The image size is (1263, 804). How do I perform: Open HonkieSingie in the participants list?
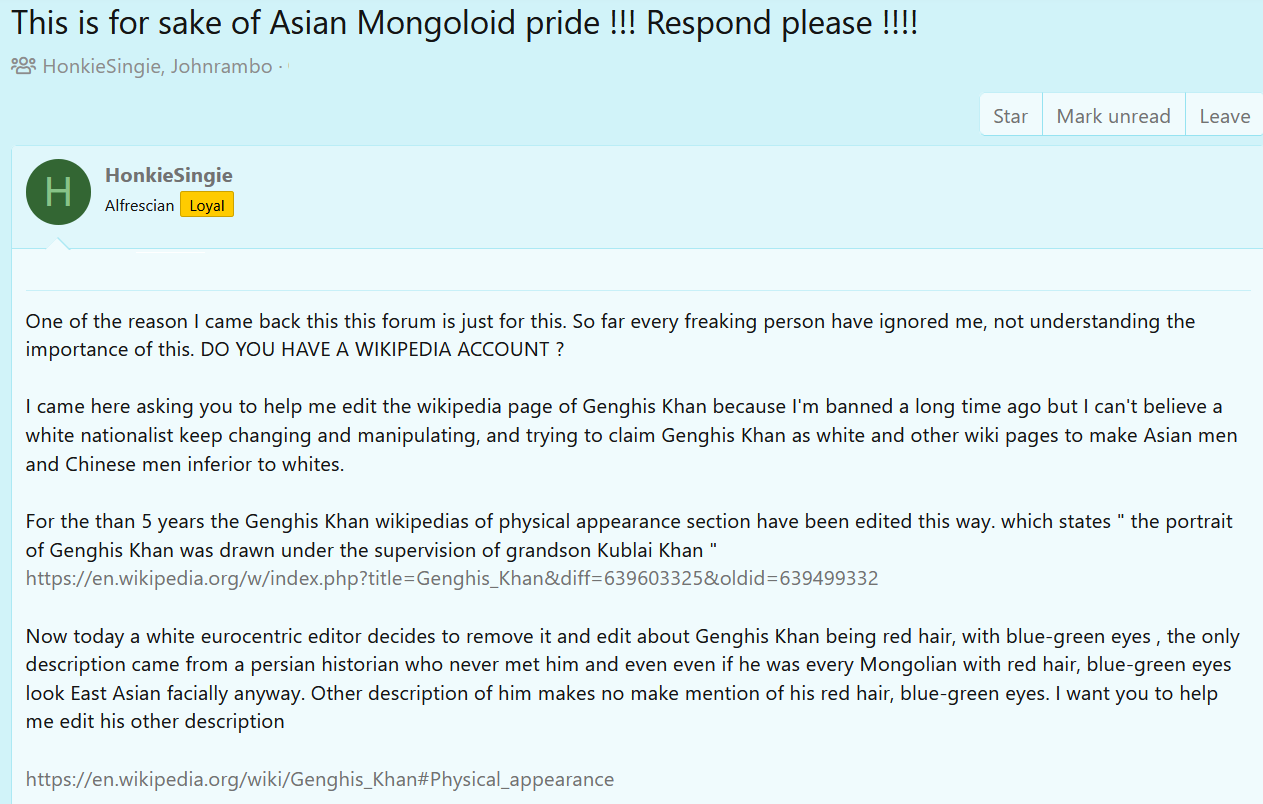tap(99, 66)
